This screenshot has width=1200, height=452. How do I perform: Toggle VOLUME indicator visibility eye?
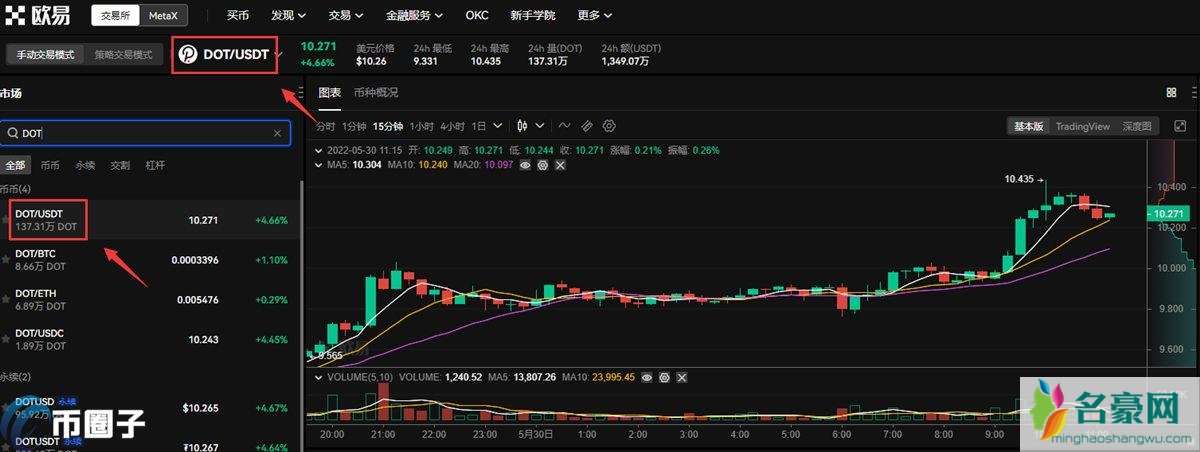[x=648, y=378]
